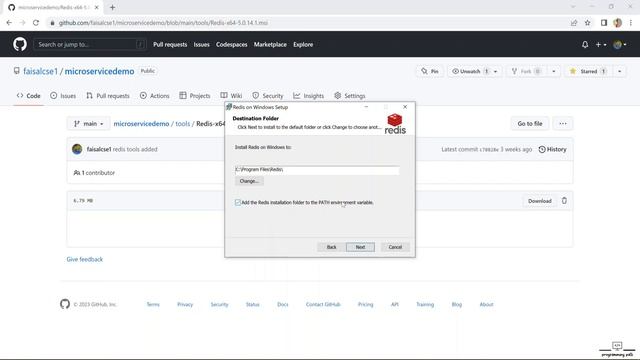This screenshot has width=640, height=360.
Task: Select the Actions repository tab
Action: [154, 96]
